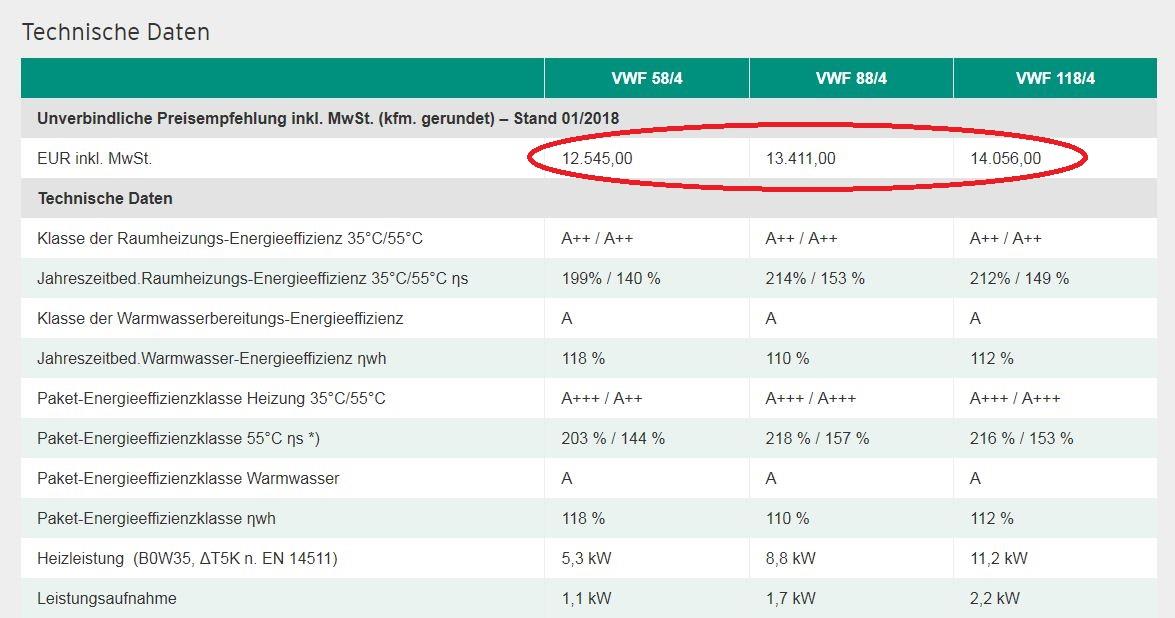Select 112 % in the Paket-Energieeffizienzklasse ηwh row

991,519
